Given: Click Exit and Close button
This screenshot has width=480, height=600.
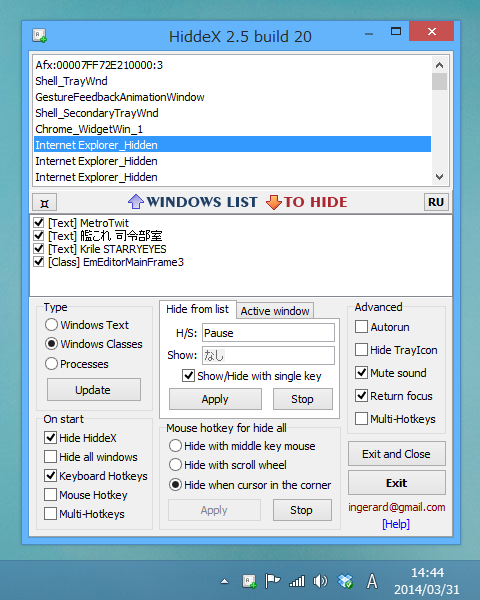Looking at the screenshot, I should point(397,454).
